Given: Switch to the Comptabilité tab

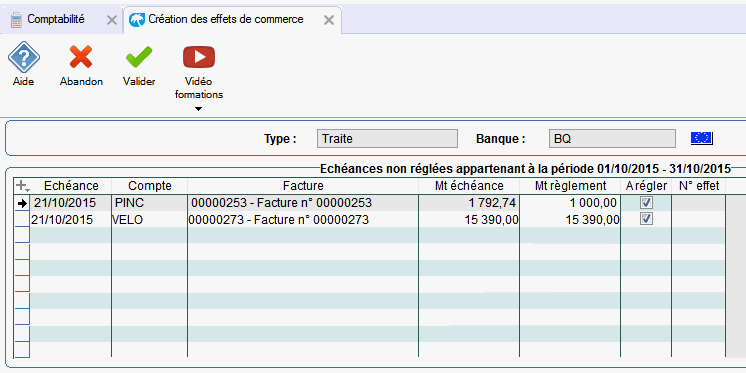Looking at the screenshot, I should (x=56, y=20).
